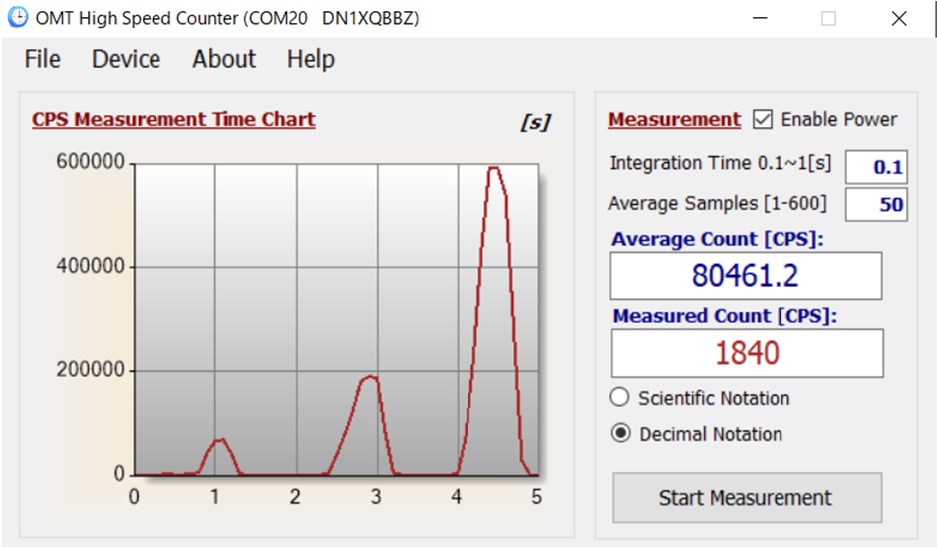Click the clock app icon in title bar
937x548 pixels.
point(17,18)
